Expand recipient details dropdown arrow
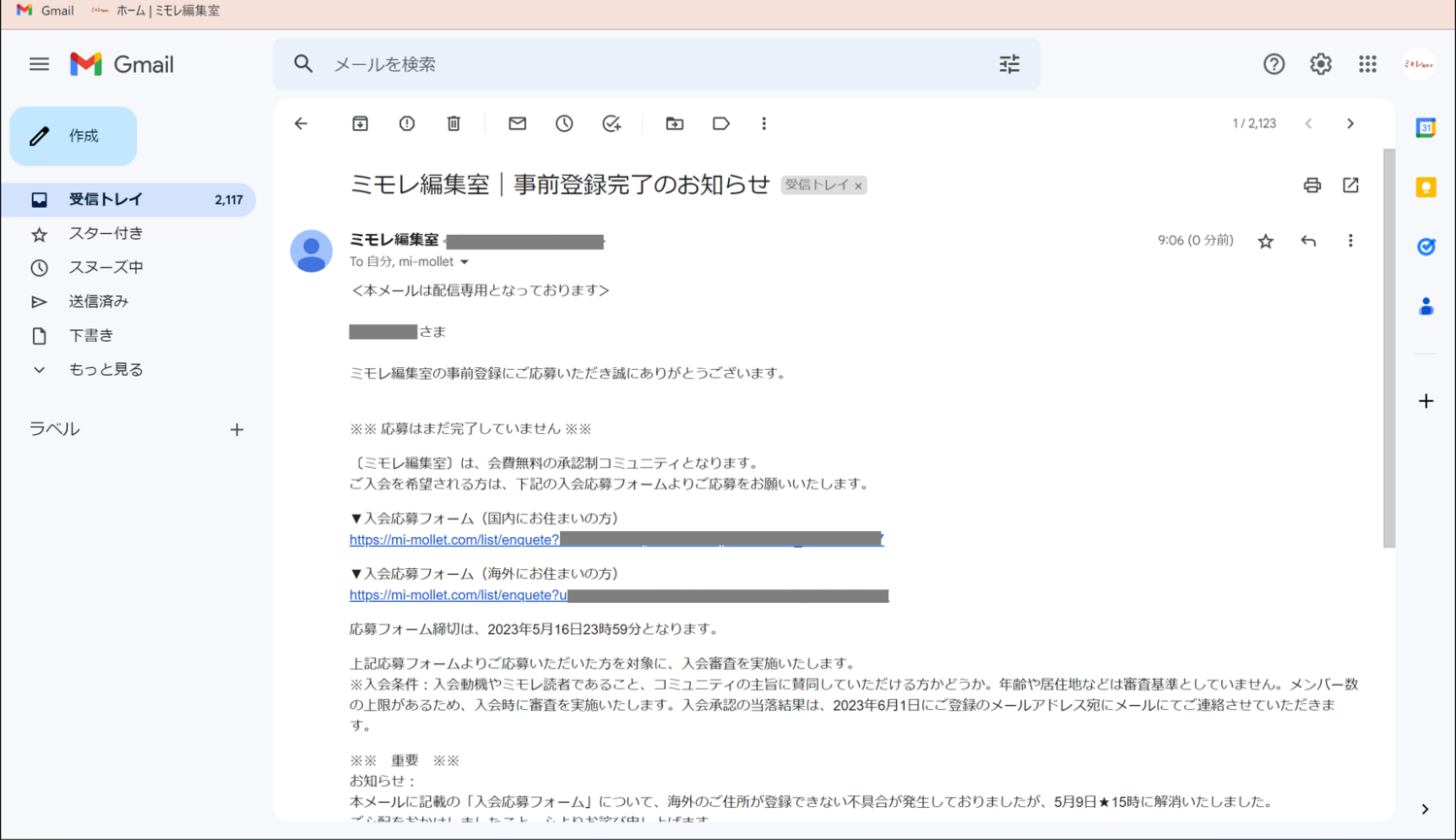The height and width of the screenshot is (840, 1456). 464,262
